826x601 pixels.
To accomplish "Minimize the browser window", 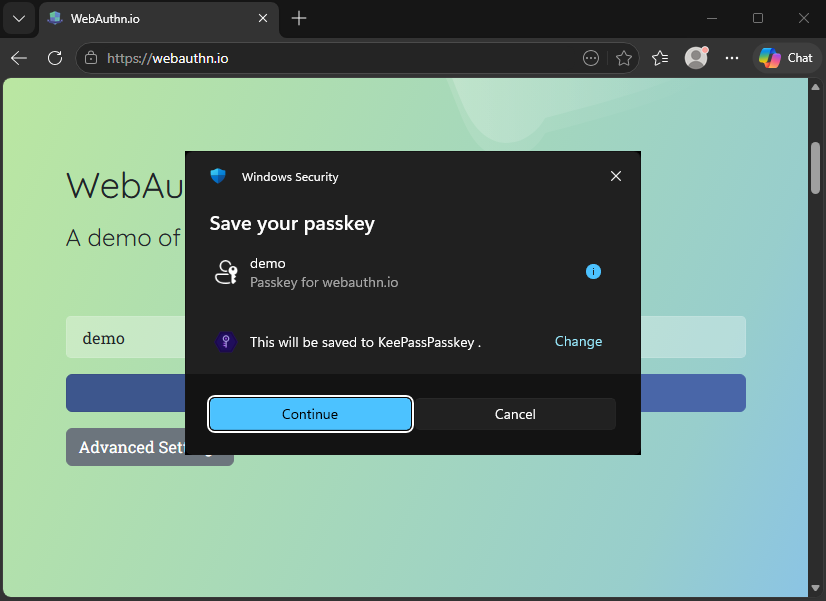I will point(712,18).
